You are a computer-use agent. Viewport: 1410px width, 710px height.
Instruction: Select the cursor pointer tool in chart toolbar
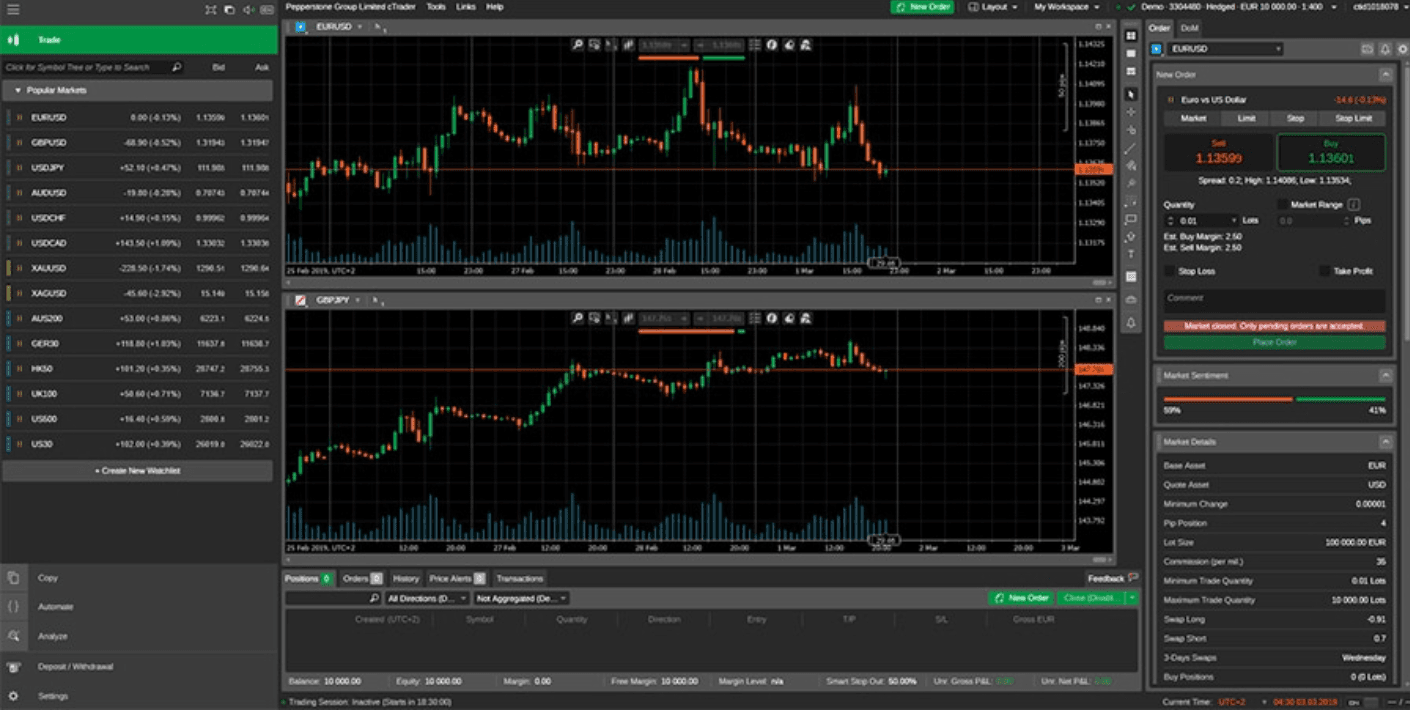coord(1131,93)
